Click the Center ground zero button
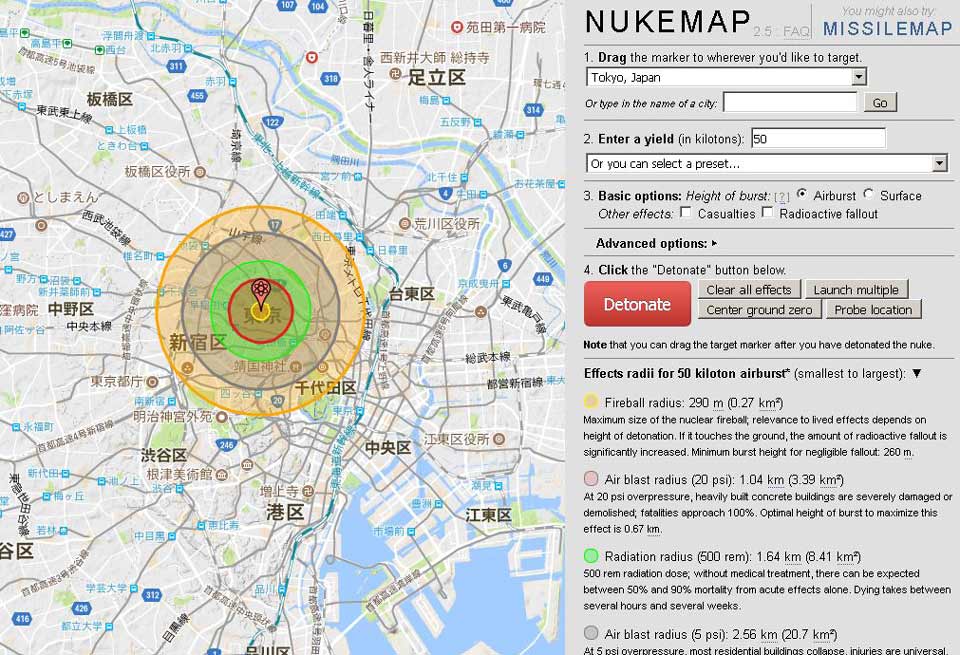This screenshot has height=655, width=960. [x=759, y=310]
